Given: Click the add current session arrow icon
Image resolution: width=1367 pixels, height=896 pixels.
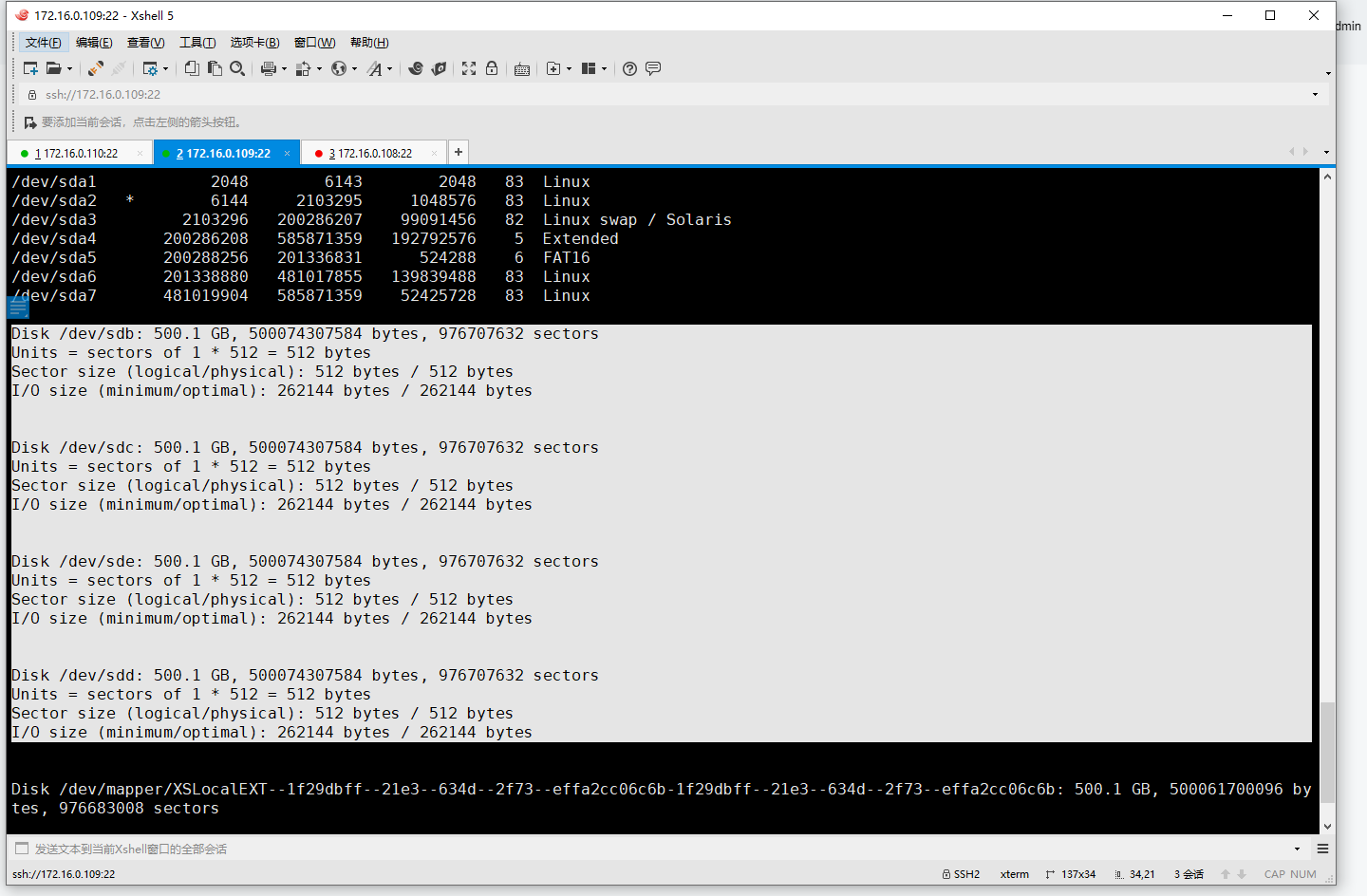Looking at the screenshot, I should [30, 122].
